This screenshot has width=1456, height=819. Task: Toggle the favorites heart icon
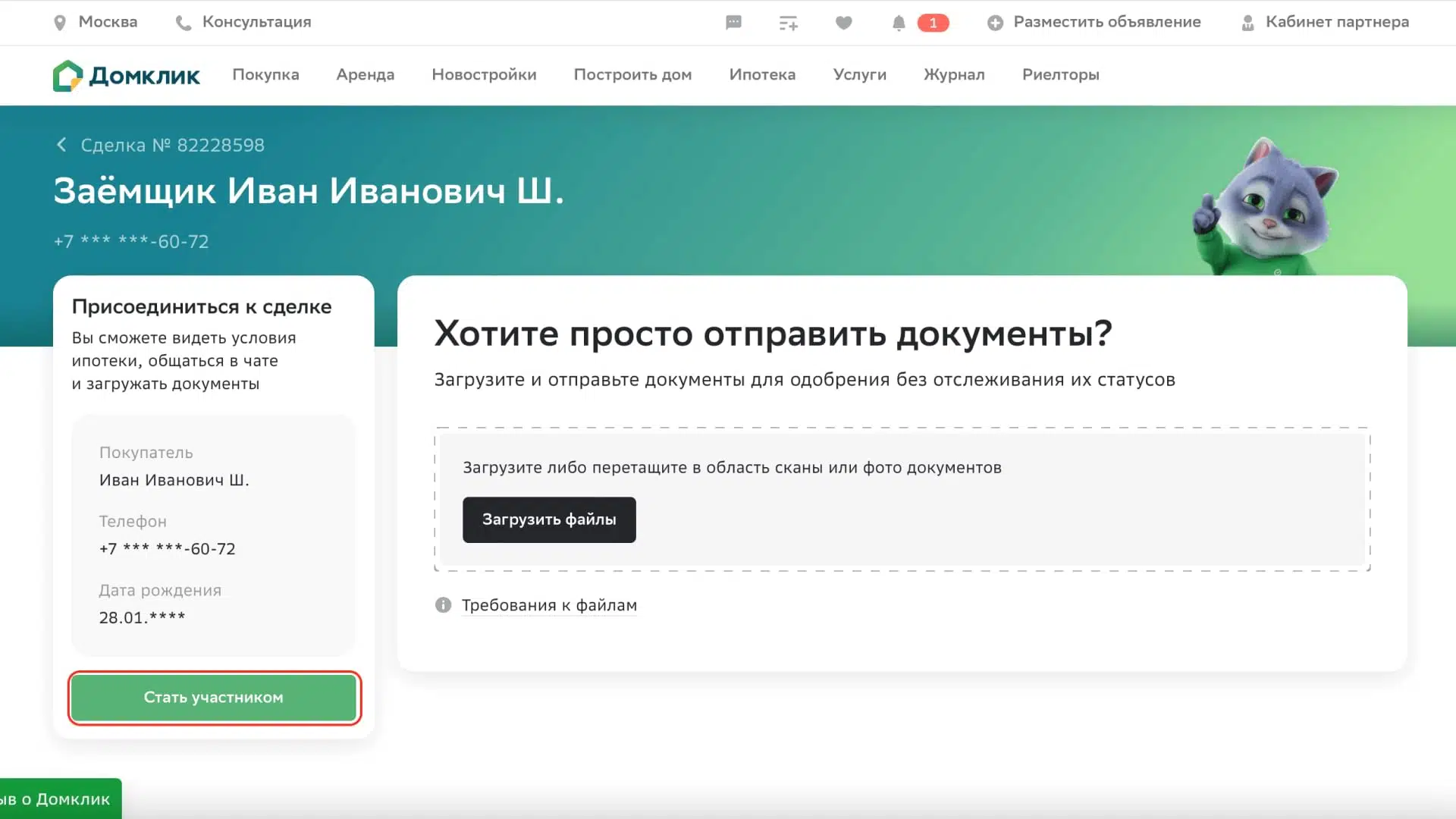click(x=843, y=22)
